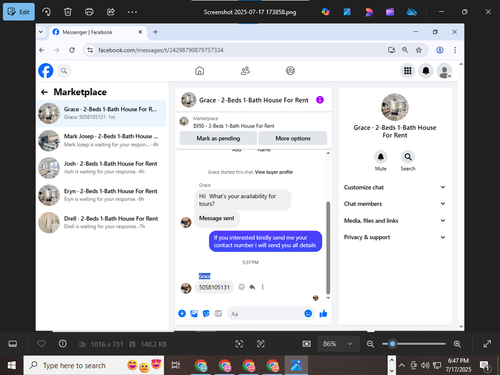Toggle the favorite heart in Photos

pyautogui.click(x=41, y=344)
